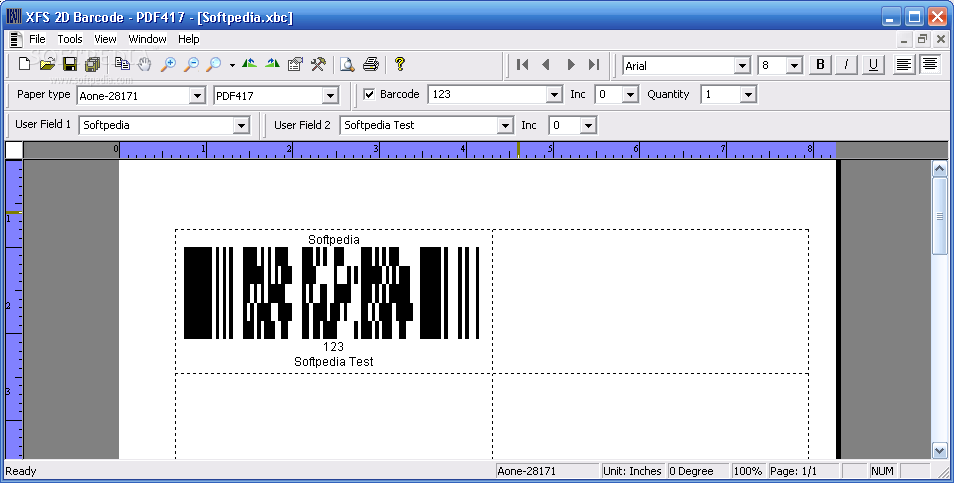Screen dimensions: 954x483
Task: Set text alignment to center
Action: click(930, 64)
